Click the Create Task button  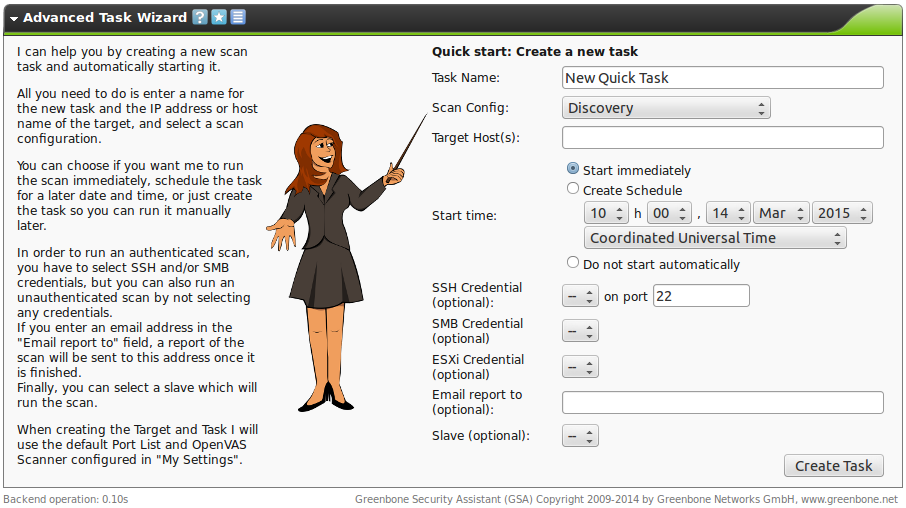(x=834, y=466)
